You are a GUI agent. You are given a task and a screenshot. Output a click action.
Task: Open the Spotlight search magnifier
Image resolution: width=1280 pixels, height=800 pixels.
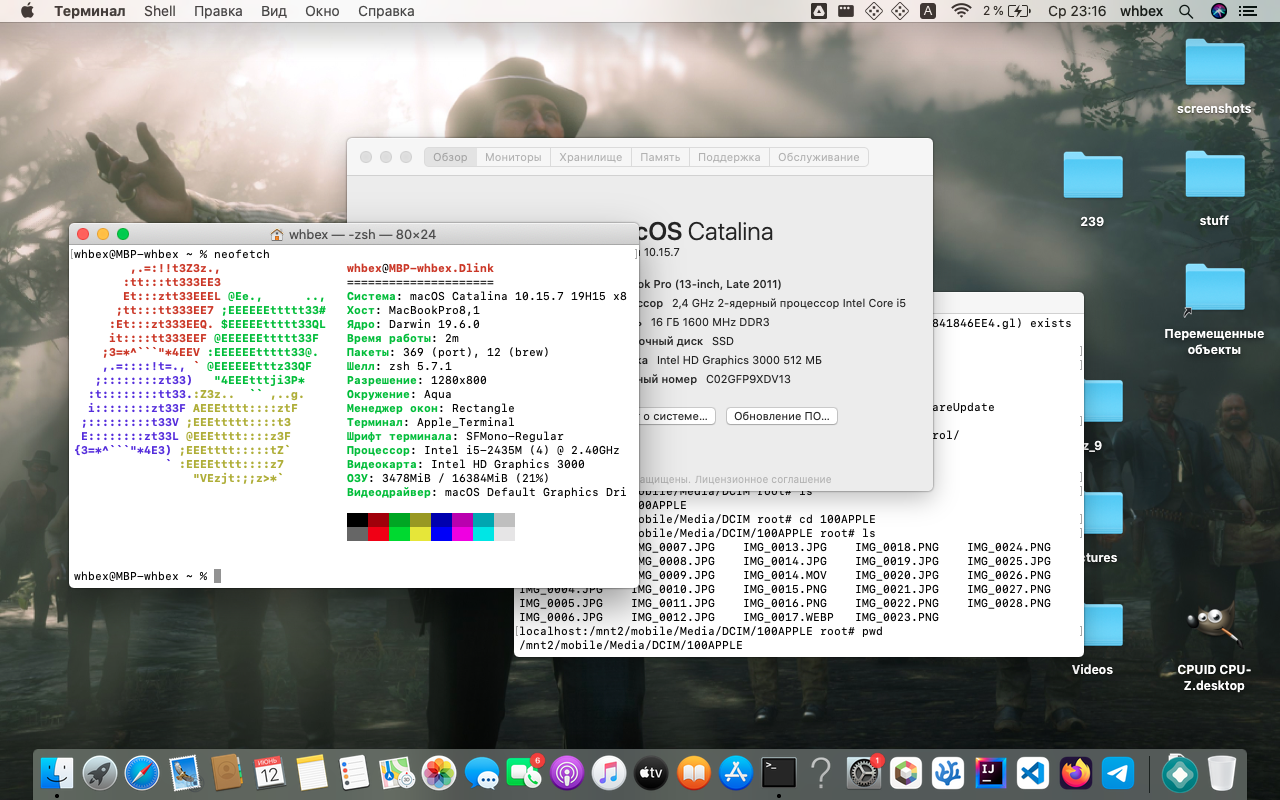(x=1186, y=11)
